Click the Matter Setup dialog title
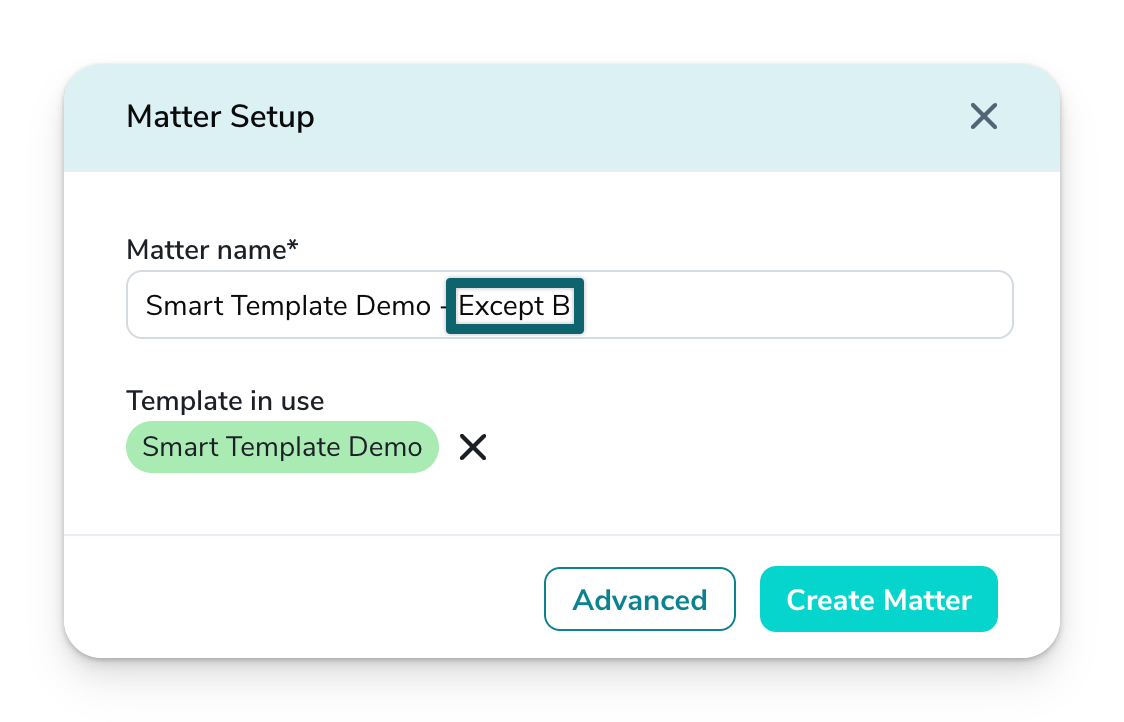Screen dimensions: 1124x722 point(220,117)
